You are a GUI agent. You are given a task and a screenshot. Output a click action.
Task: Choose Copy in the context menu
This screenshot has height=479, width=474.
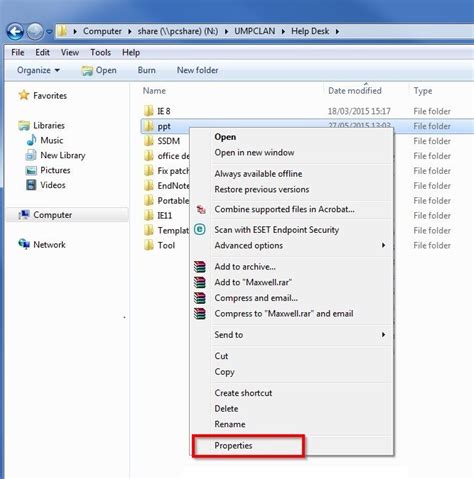[x=224, y=372]
